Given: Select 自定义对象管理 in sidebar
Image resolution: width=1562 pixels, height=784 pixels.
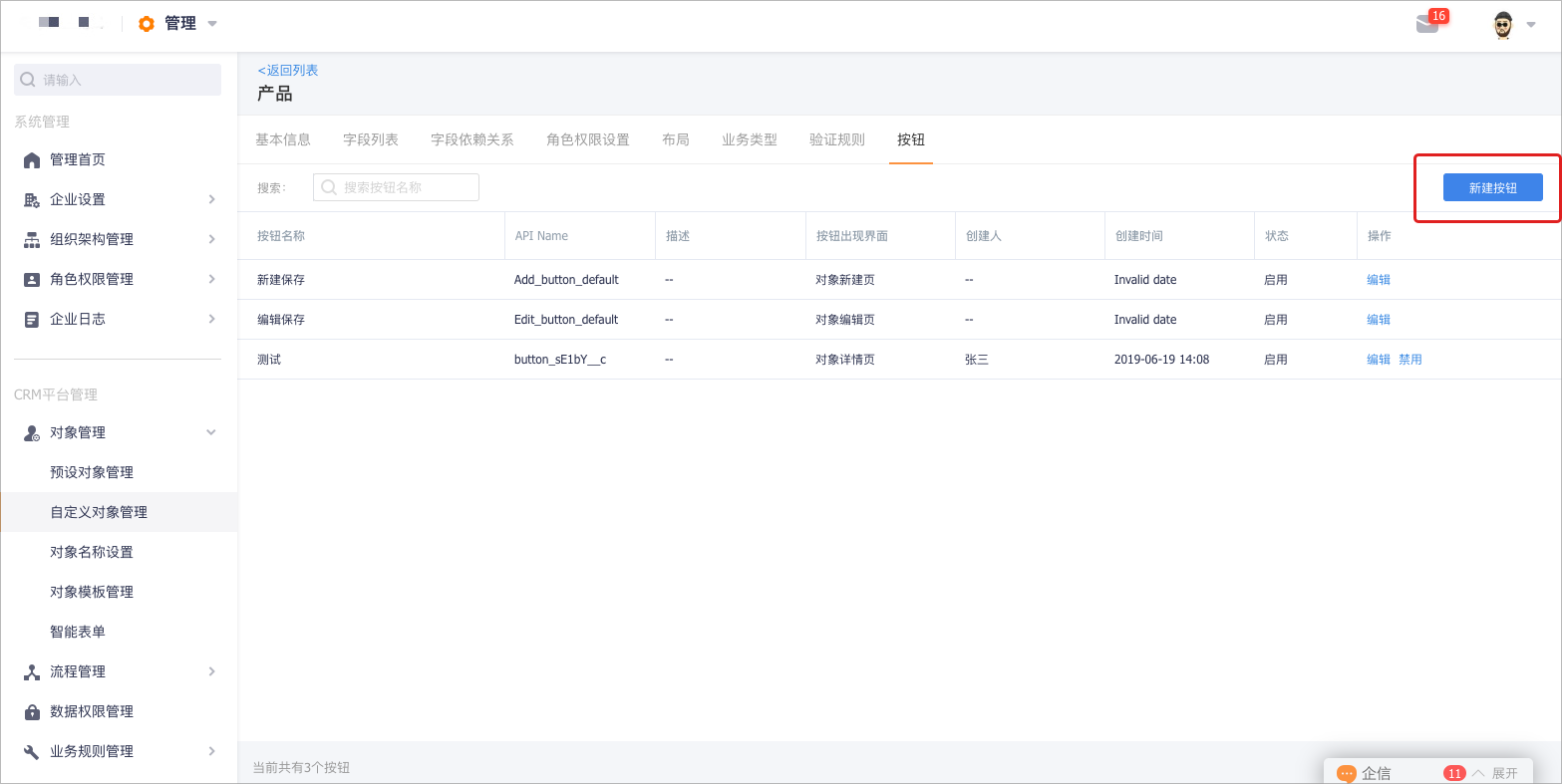Looking at the screenshot, I should [99, 512].
